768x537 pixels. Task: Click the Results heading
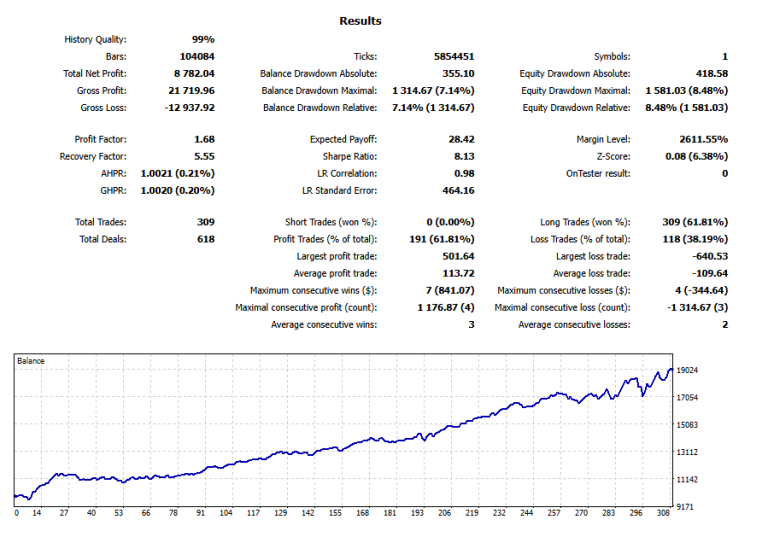click(360, 21)
